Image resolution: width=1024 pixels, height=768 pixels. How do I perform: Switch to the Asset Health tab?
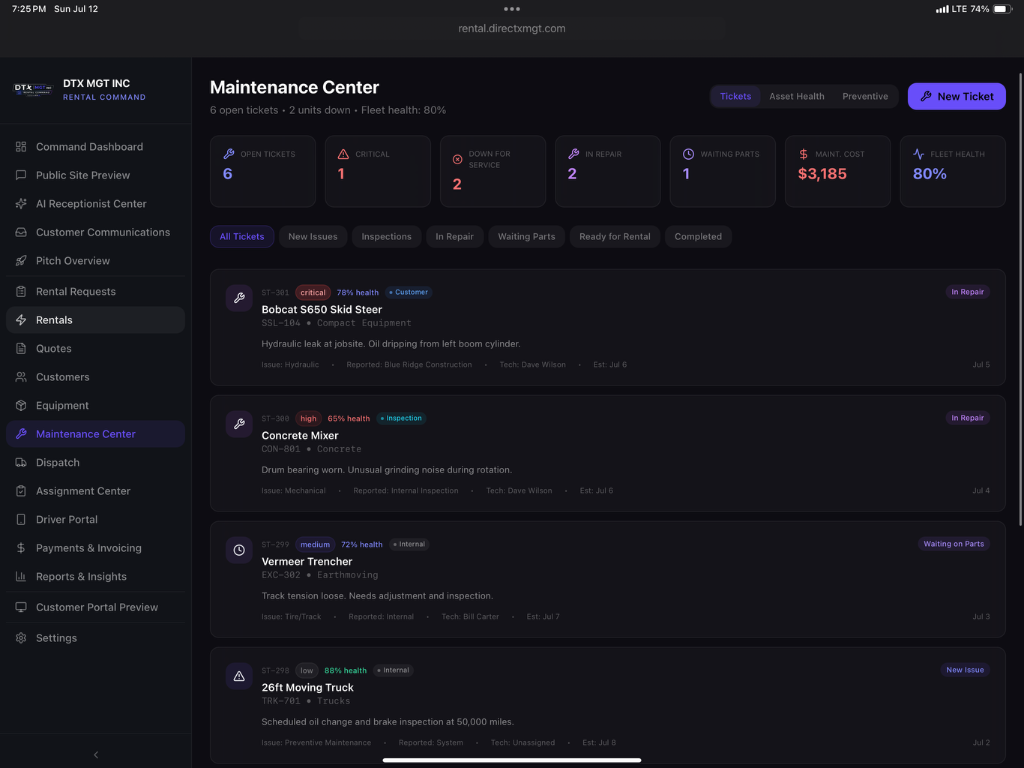pyautogui.click(x=797, y=97)
